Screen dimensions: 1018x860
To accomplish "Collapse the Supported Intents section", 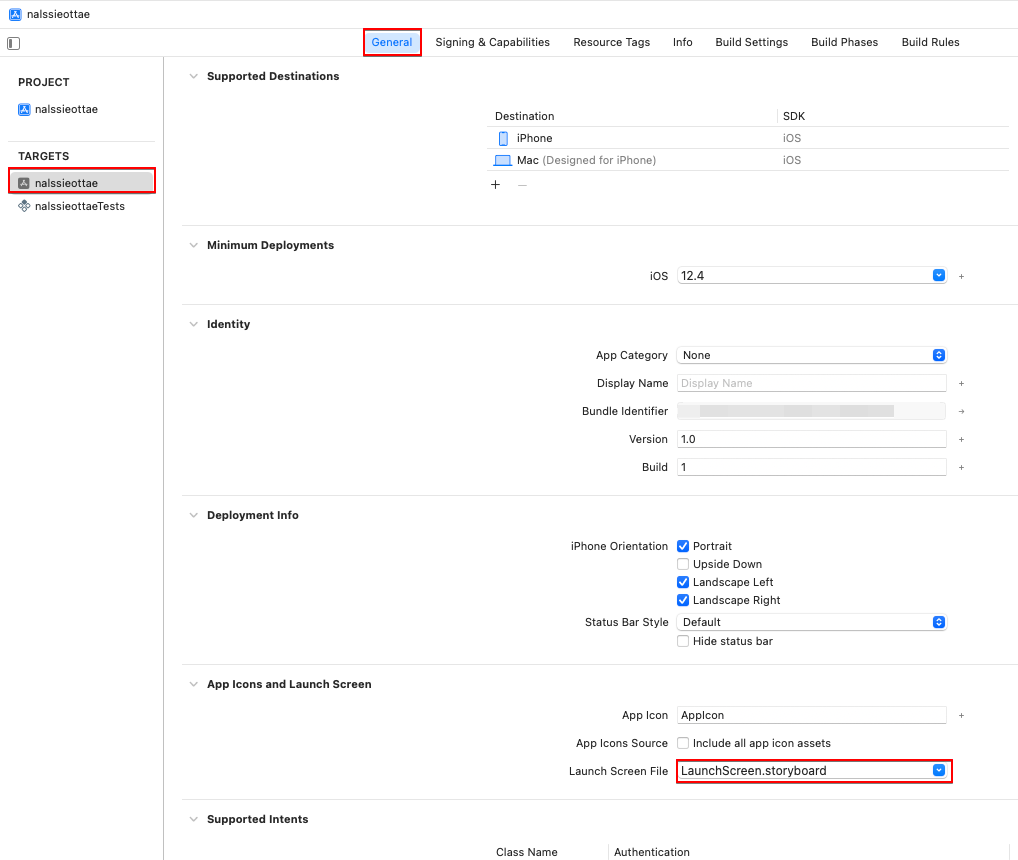I will tap(193, 819).
